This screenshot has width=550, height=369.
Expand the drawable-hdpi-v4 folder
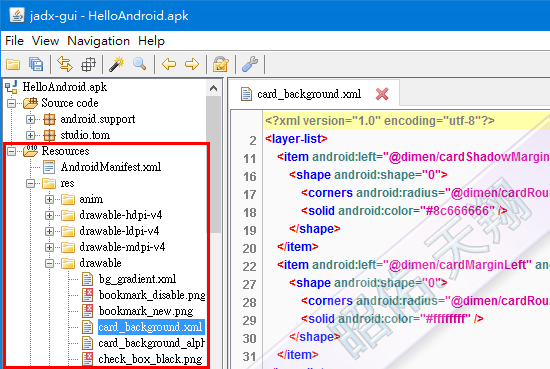[49, 215]
